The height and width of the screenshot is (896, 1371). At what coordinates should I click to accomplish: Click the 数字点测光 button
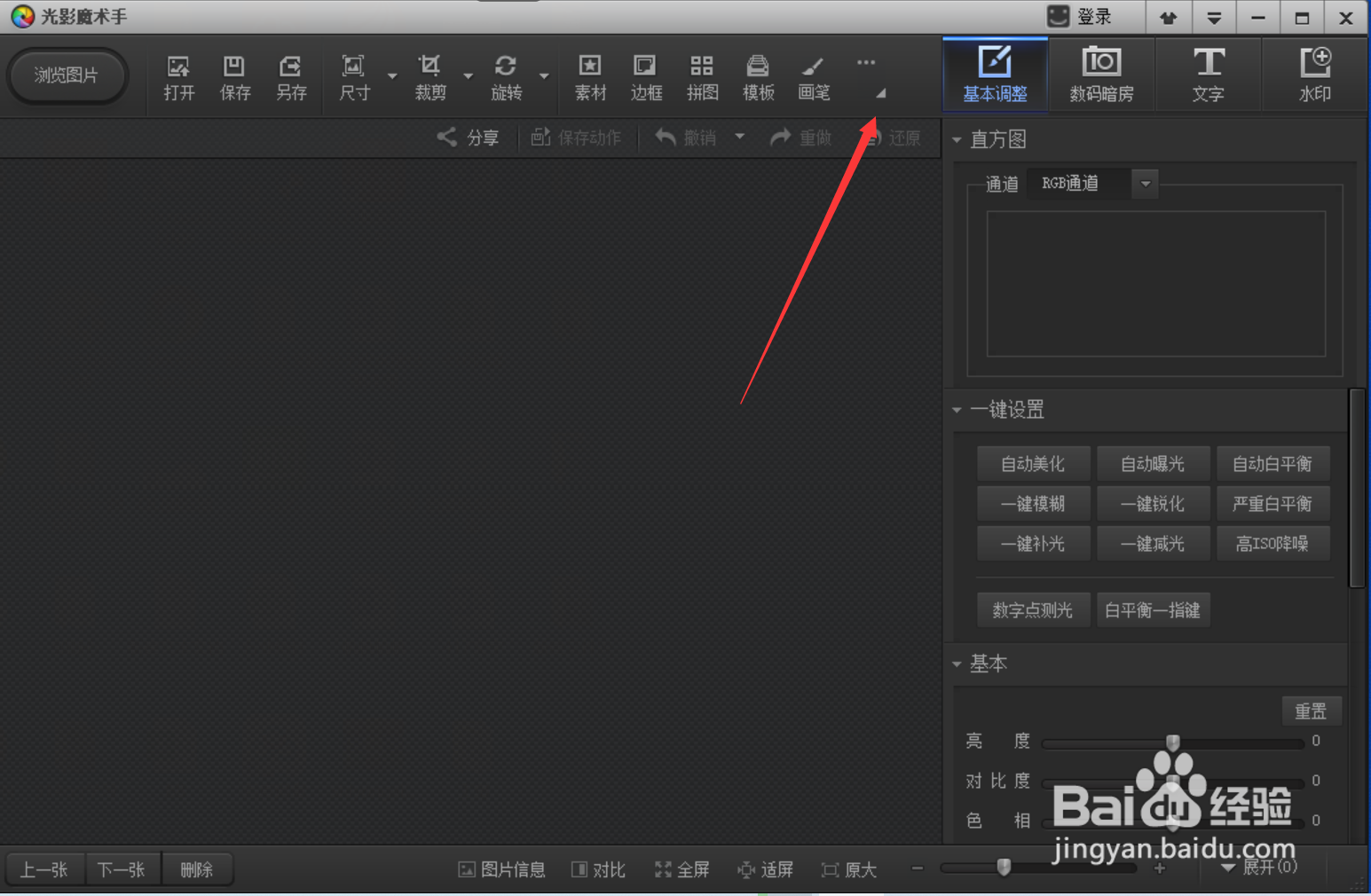click(1033, 609)
